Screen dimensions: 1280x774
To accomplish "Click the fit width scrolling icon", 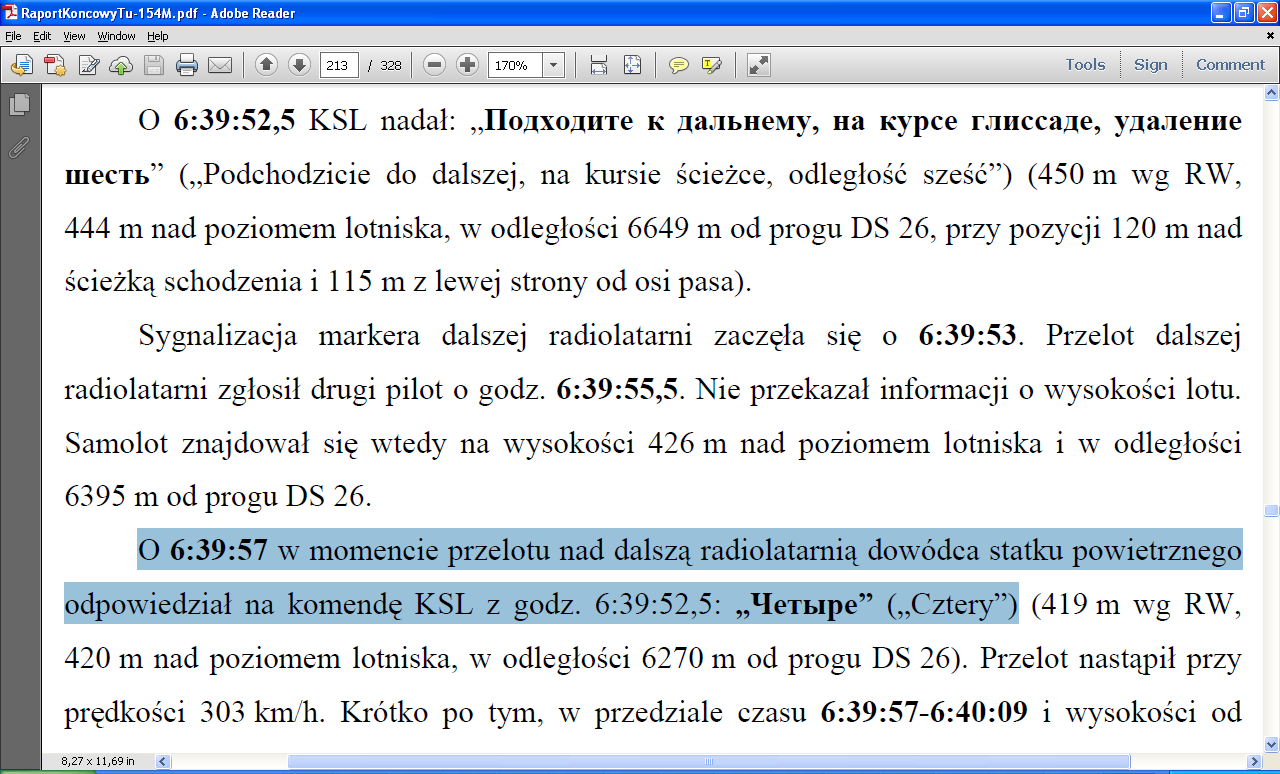I will tap(599, 65).
